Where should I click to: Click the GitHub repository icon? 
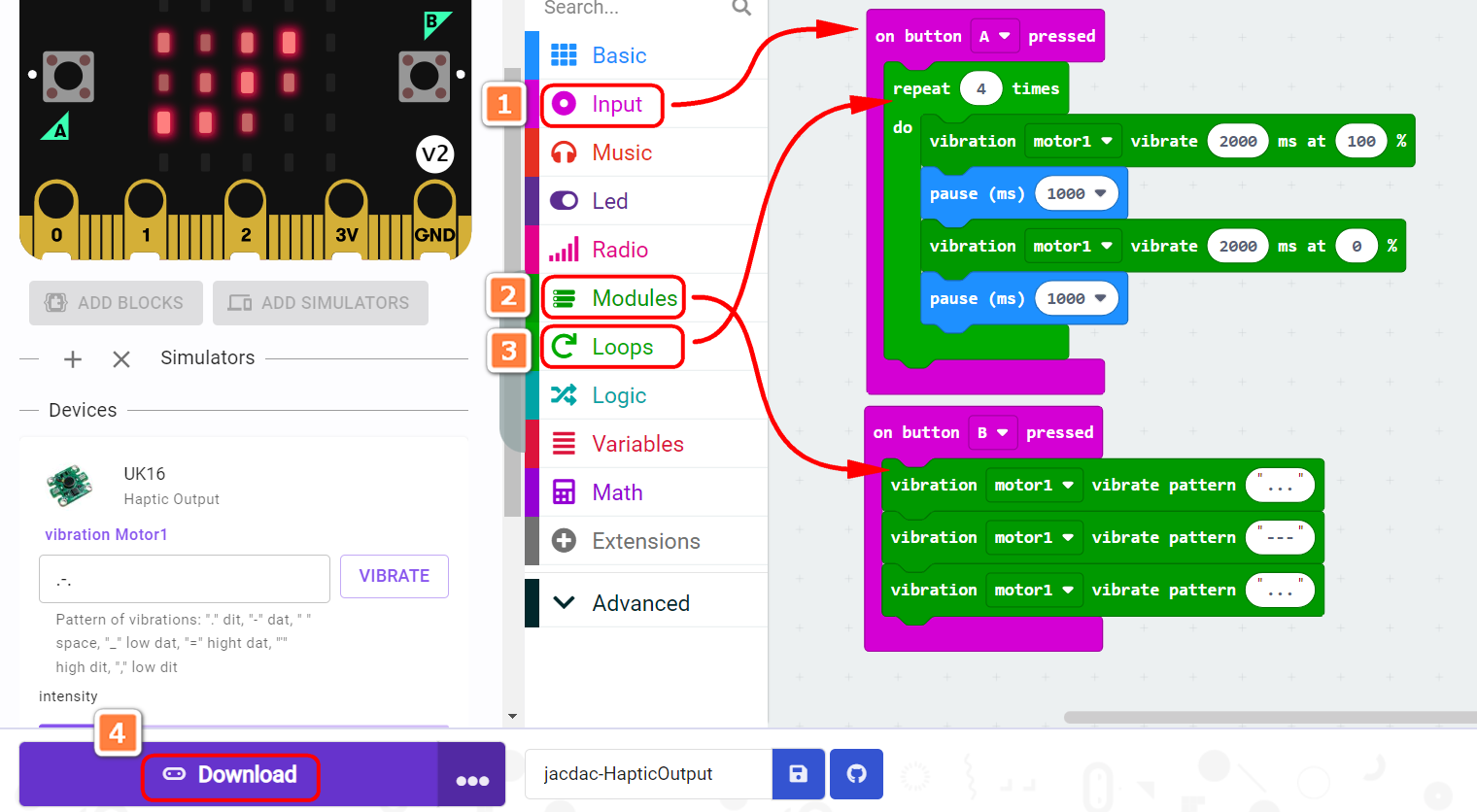(x=856, y=774)
